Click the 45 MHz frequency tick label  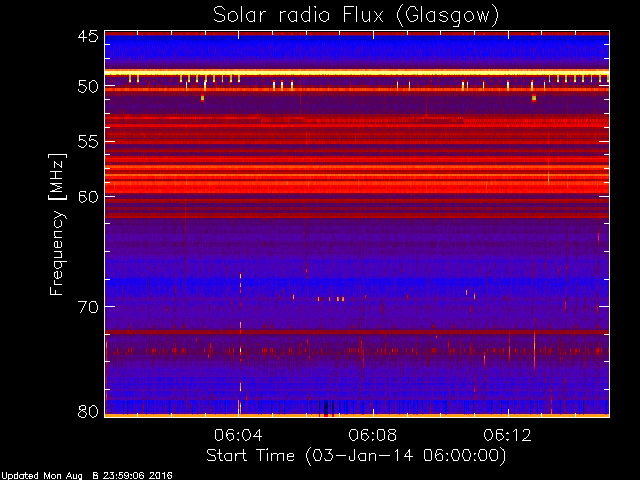[87, 37]
